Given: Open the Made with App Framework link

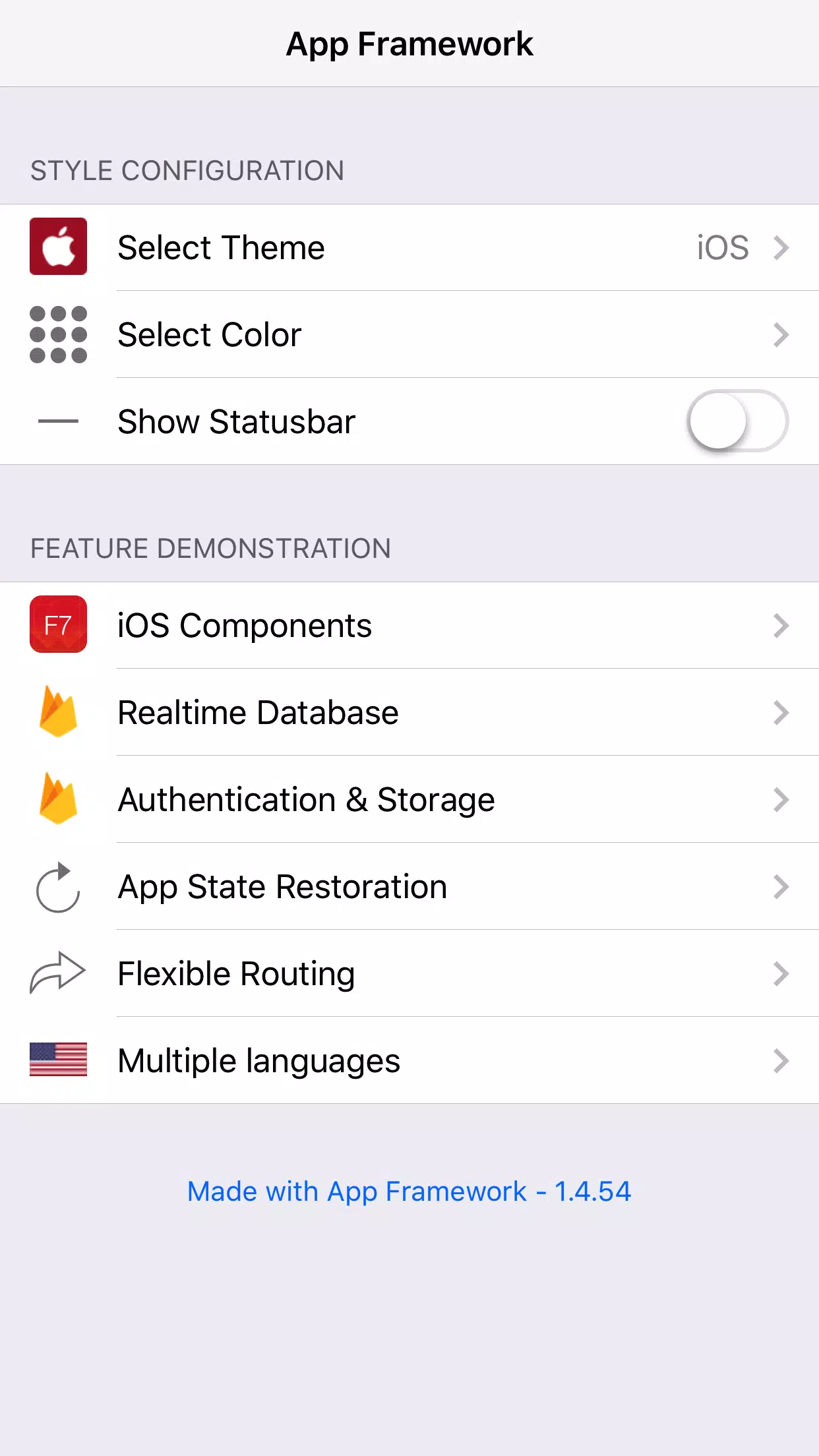Looking at the screenshot, I should coord(409,1192).
